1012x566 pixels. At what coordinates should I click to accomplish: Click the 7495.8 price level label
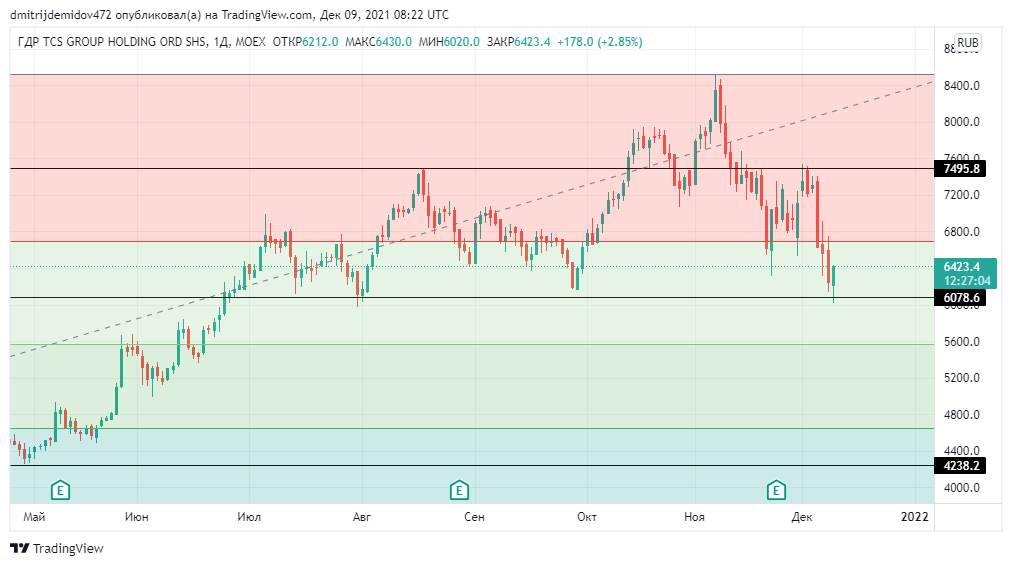click(x=960, y=169)
